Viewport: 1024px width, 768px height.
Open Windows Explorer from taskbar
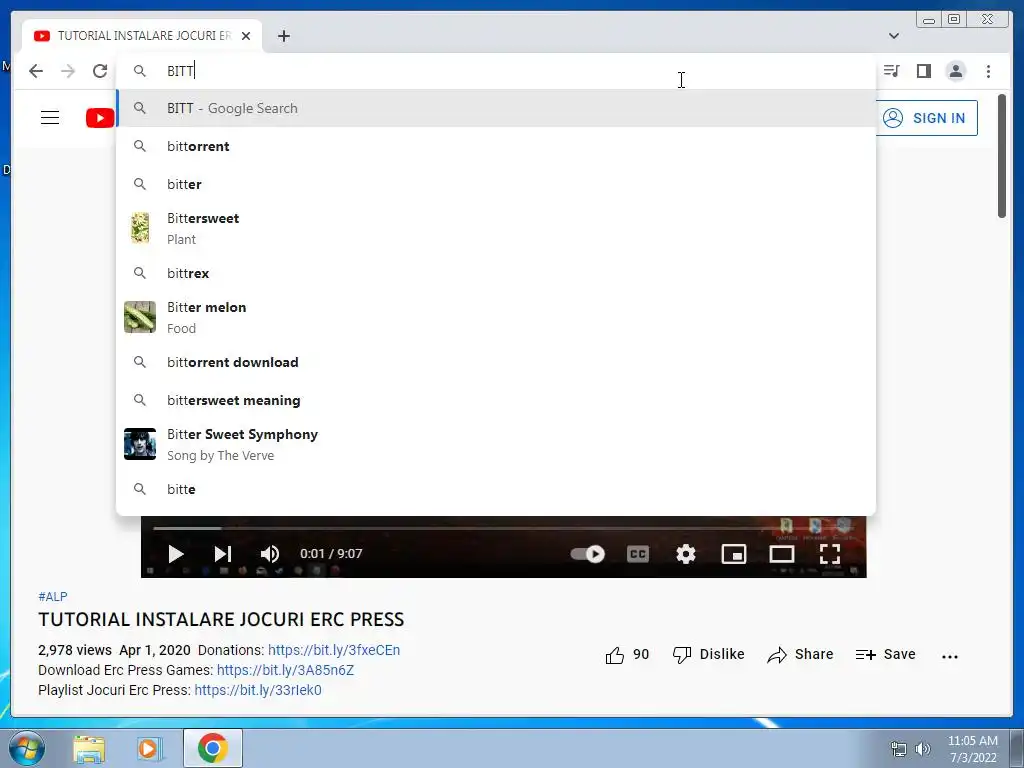pos(89,748)
